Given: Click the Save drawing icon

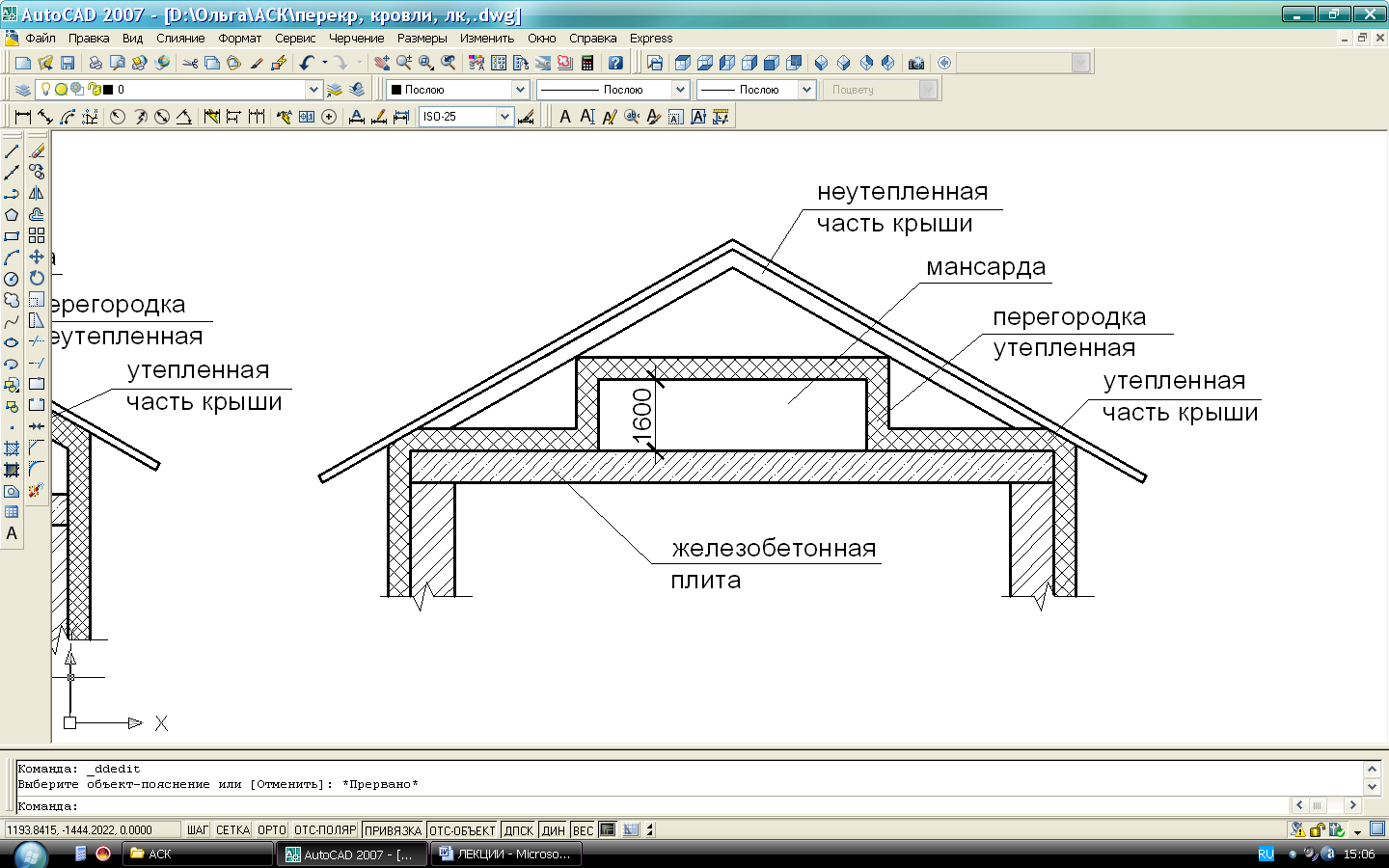Looking at the screenshot, I should (68, 63).
